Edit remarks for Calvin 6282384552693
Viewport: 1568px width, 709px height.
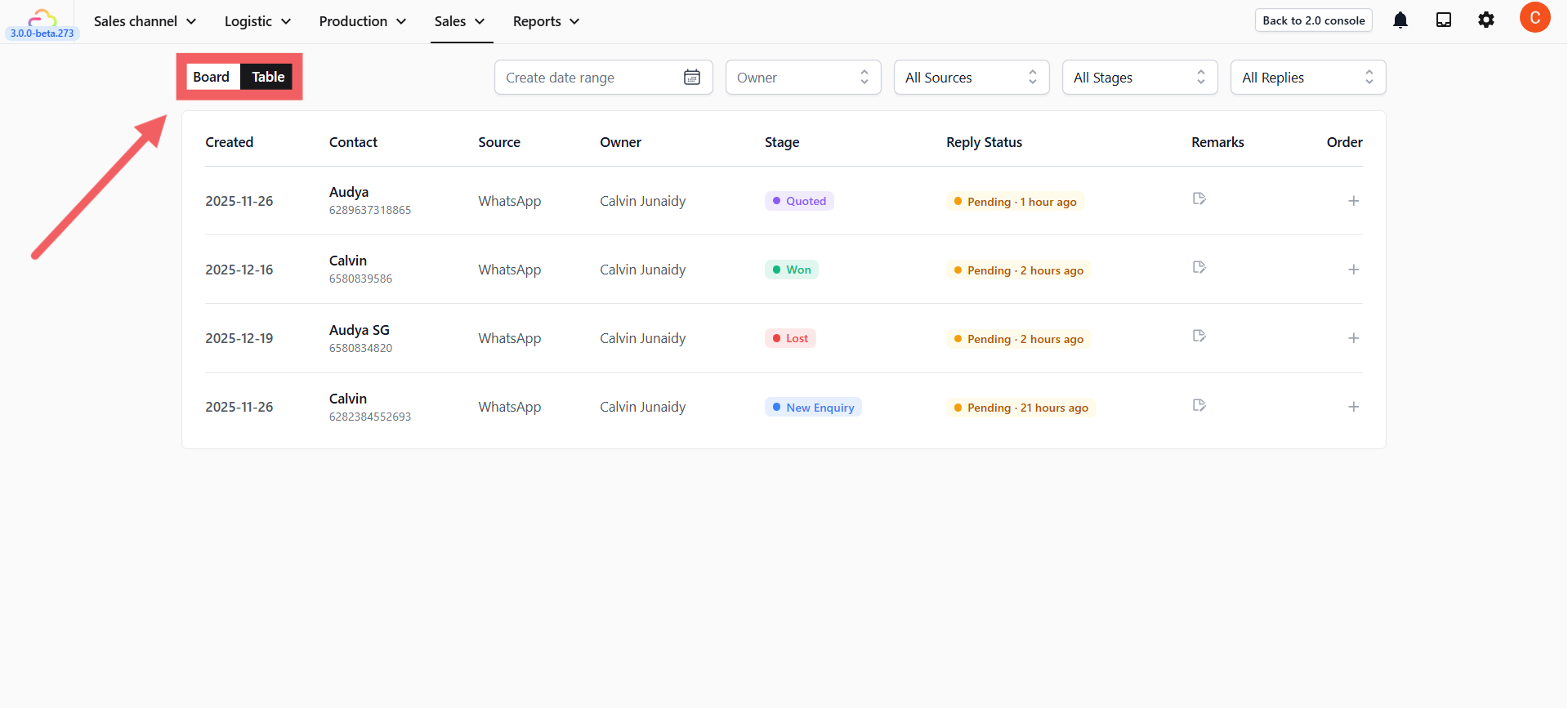(x=1199, y=405)
